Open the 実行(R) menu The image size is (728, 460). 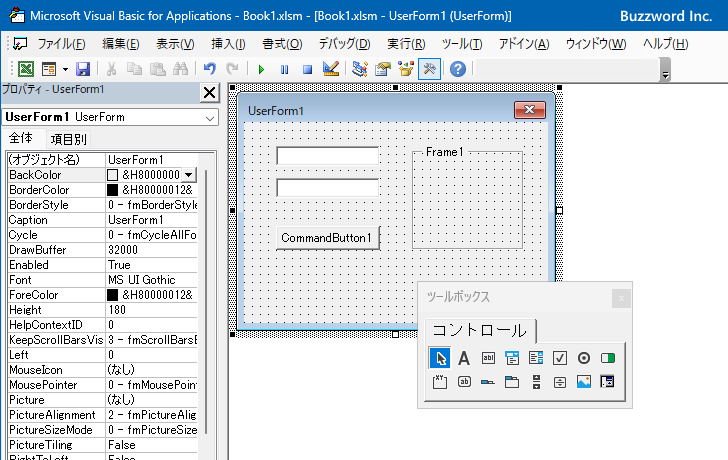pyautogui.click(x=406, y=44)
